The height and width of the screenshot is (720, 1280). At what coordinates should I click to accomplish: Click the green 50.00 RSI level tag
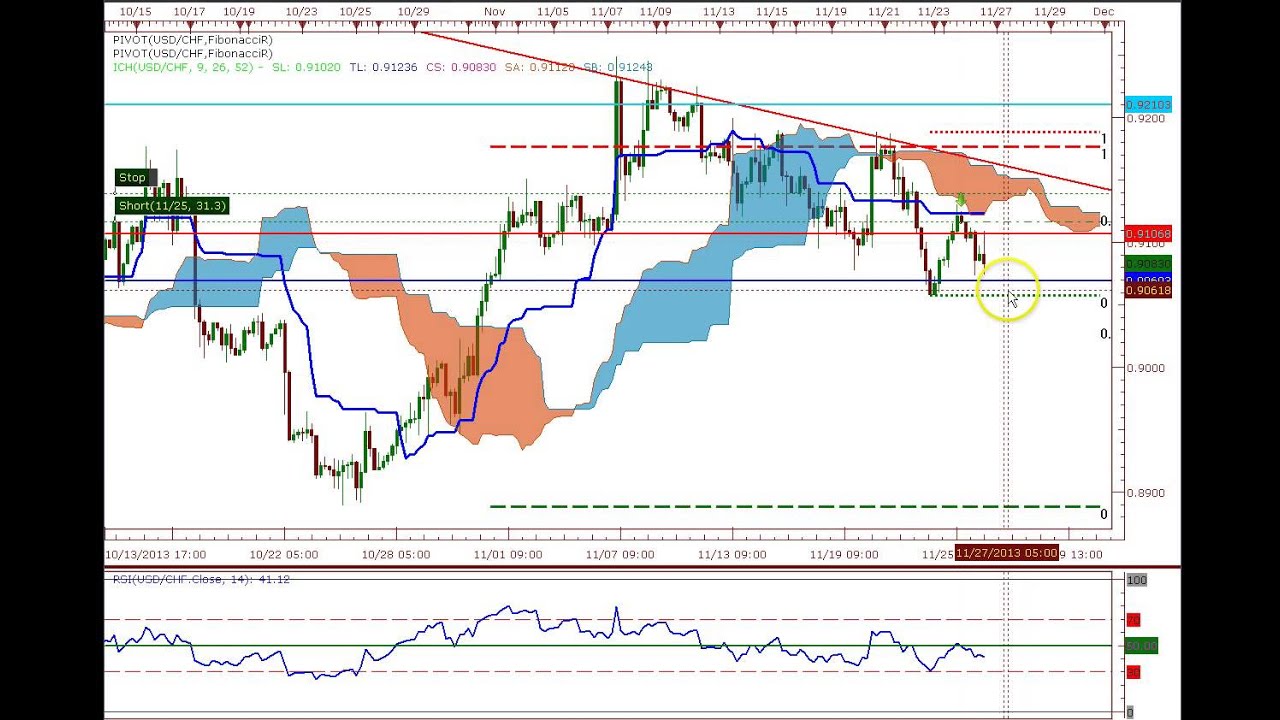pyautogui.click(x=1141, y=646)
